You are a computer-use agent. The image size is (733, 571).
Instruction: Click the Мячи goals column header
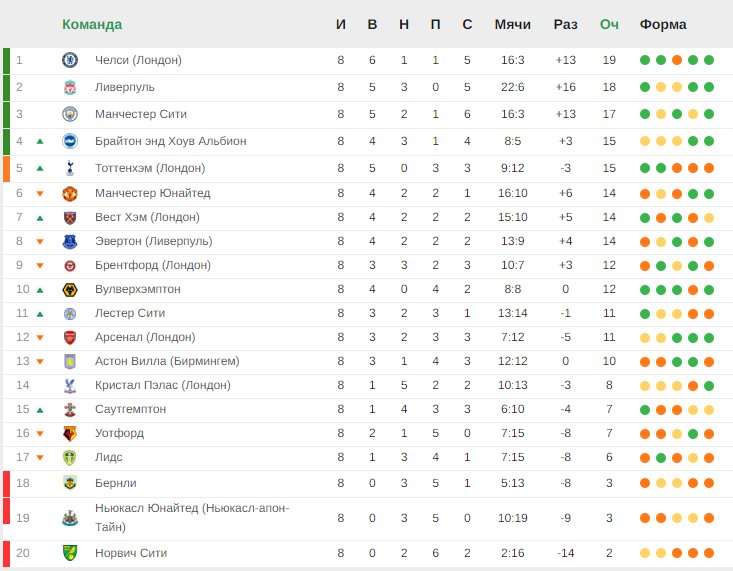coord(512,24)
